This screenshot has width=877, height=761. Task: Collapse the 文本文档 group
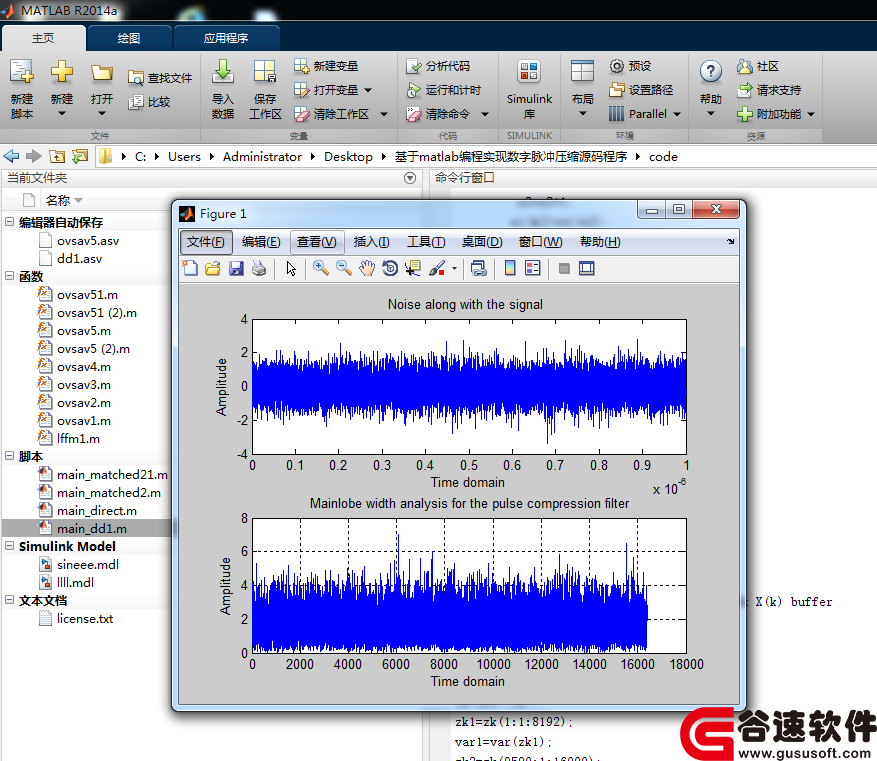coord(10,600)
